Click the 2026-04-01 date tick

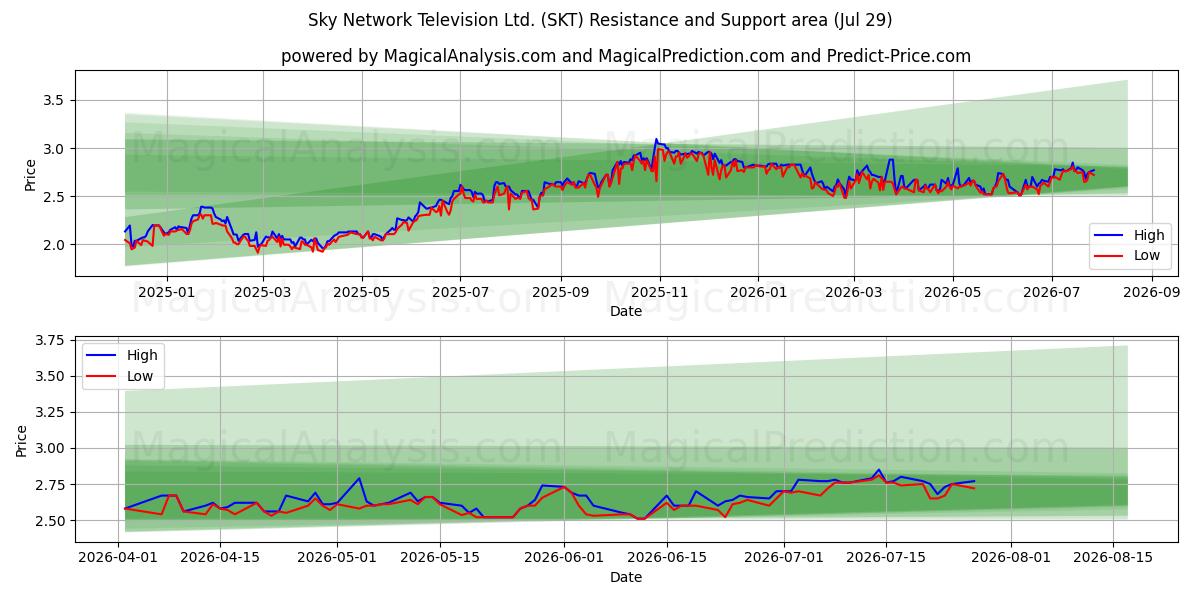pyautogui.click(x=118, y=557)
